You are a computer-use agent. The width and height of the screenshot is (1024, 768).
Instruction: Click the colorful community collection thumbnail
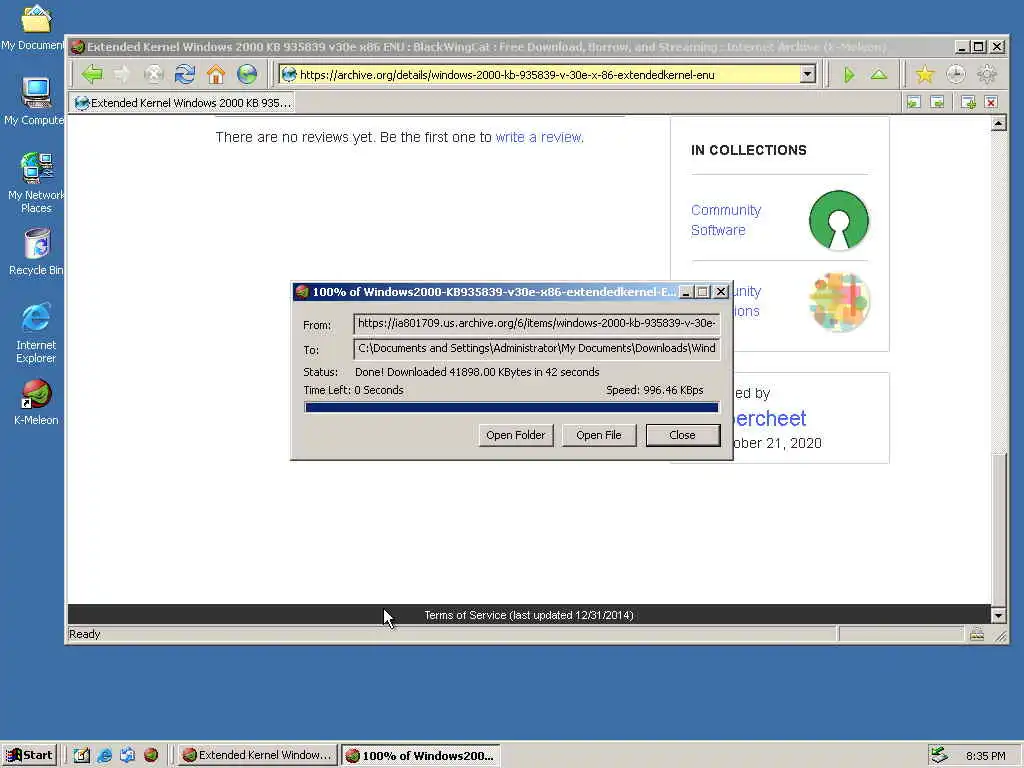839,302
